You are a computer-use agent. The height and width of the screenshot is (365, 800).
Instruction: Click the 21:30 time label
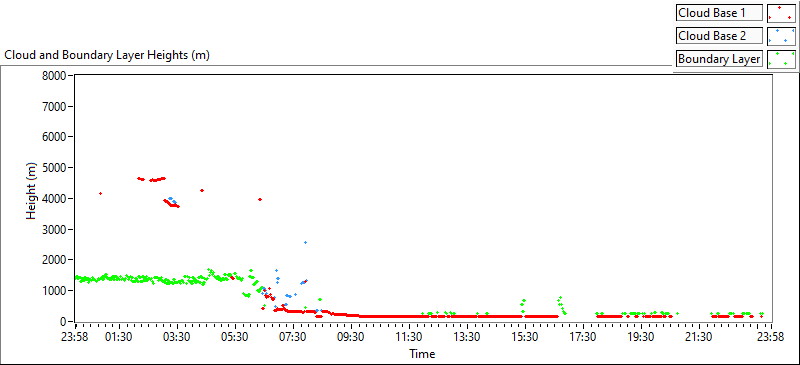click(698, 337)
